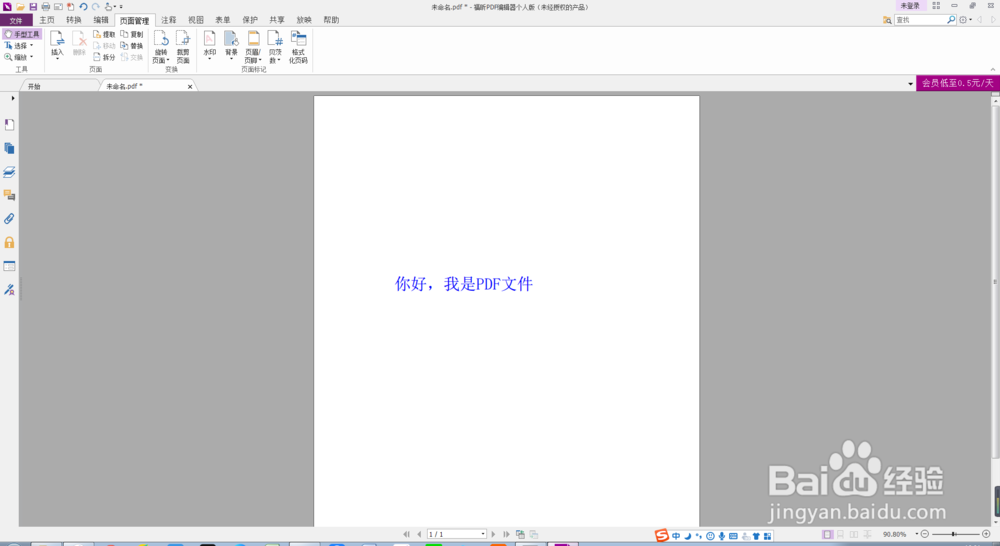Viewport: 1000px width, 546px height.
Task: Switch to the 帮助 help ribbon tab
Action: (331, 20)
